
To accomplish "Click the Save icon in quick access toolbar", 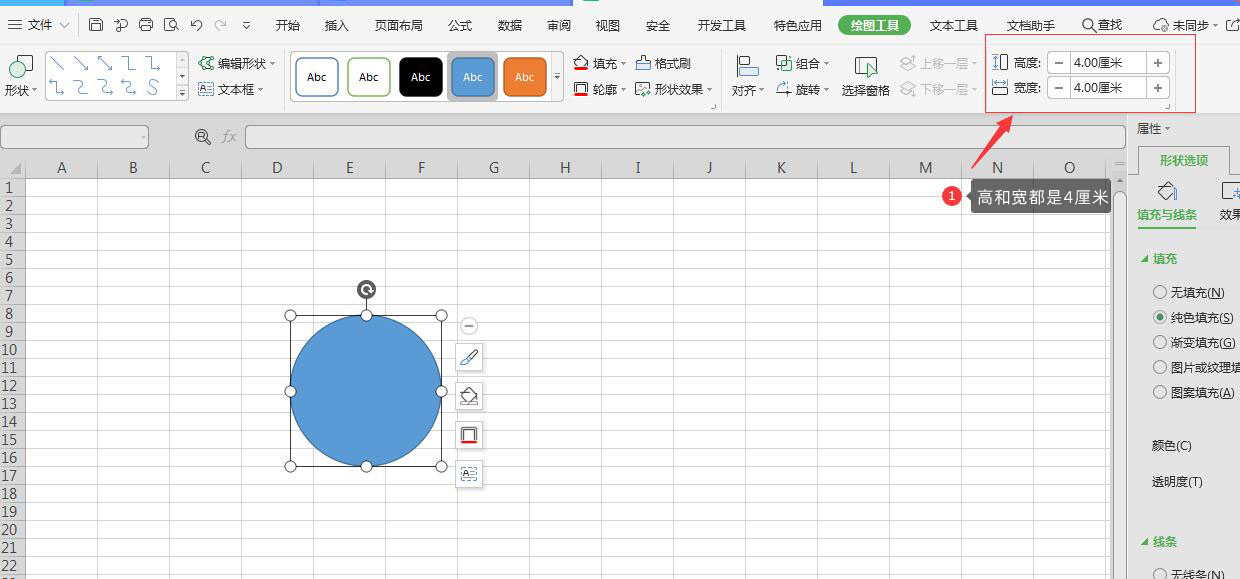I will pyautogui.click(x=96, y=25).
